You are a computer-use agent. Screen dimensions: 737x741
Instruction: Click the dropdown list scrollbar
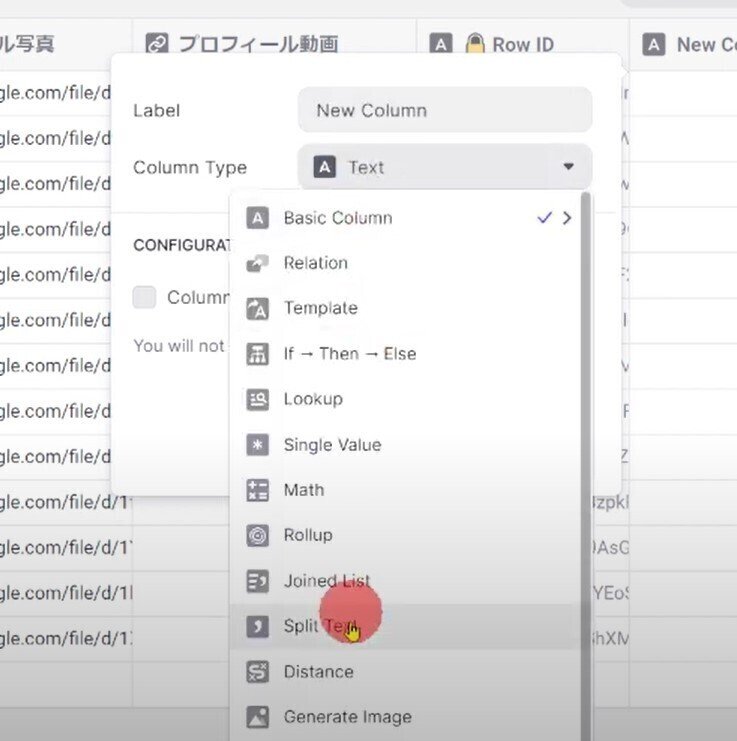585,465
